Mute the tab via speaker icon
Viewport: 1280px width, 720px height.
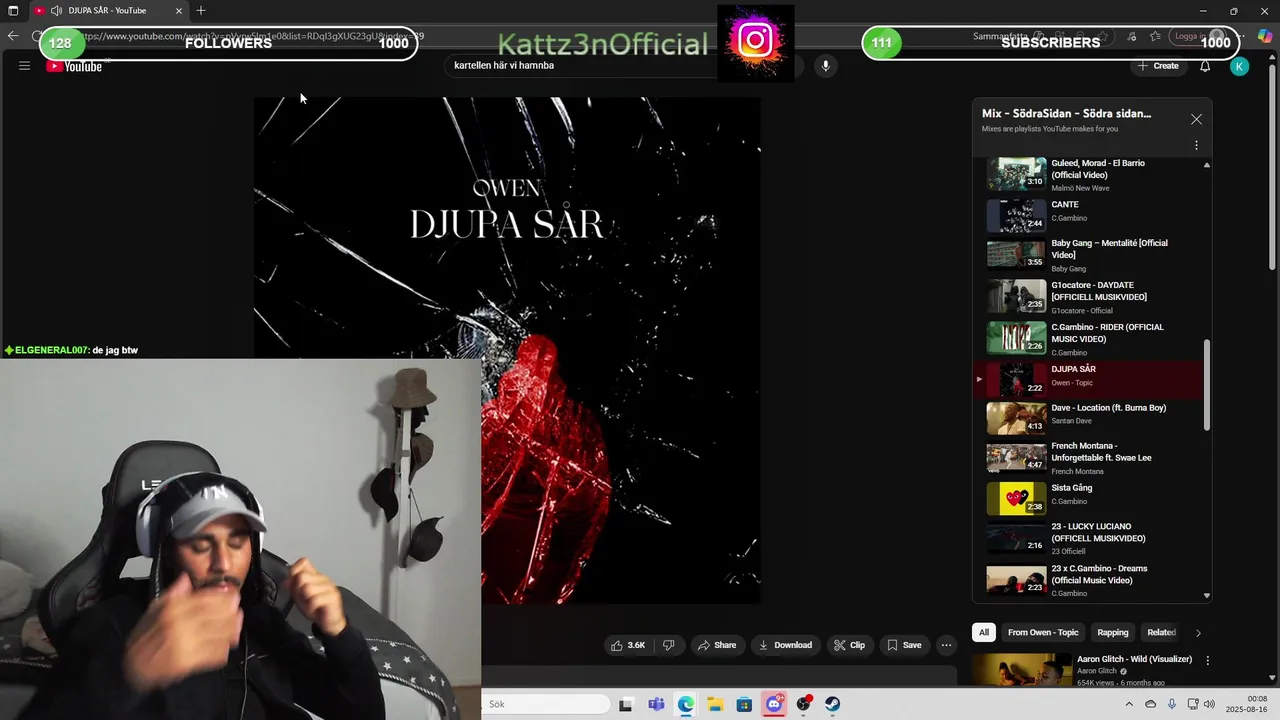click(56, 11)
